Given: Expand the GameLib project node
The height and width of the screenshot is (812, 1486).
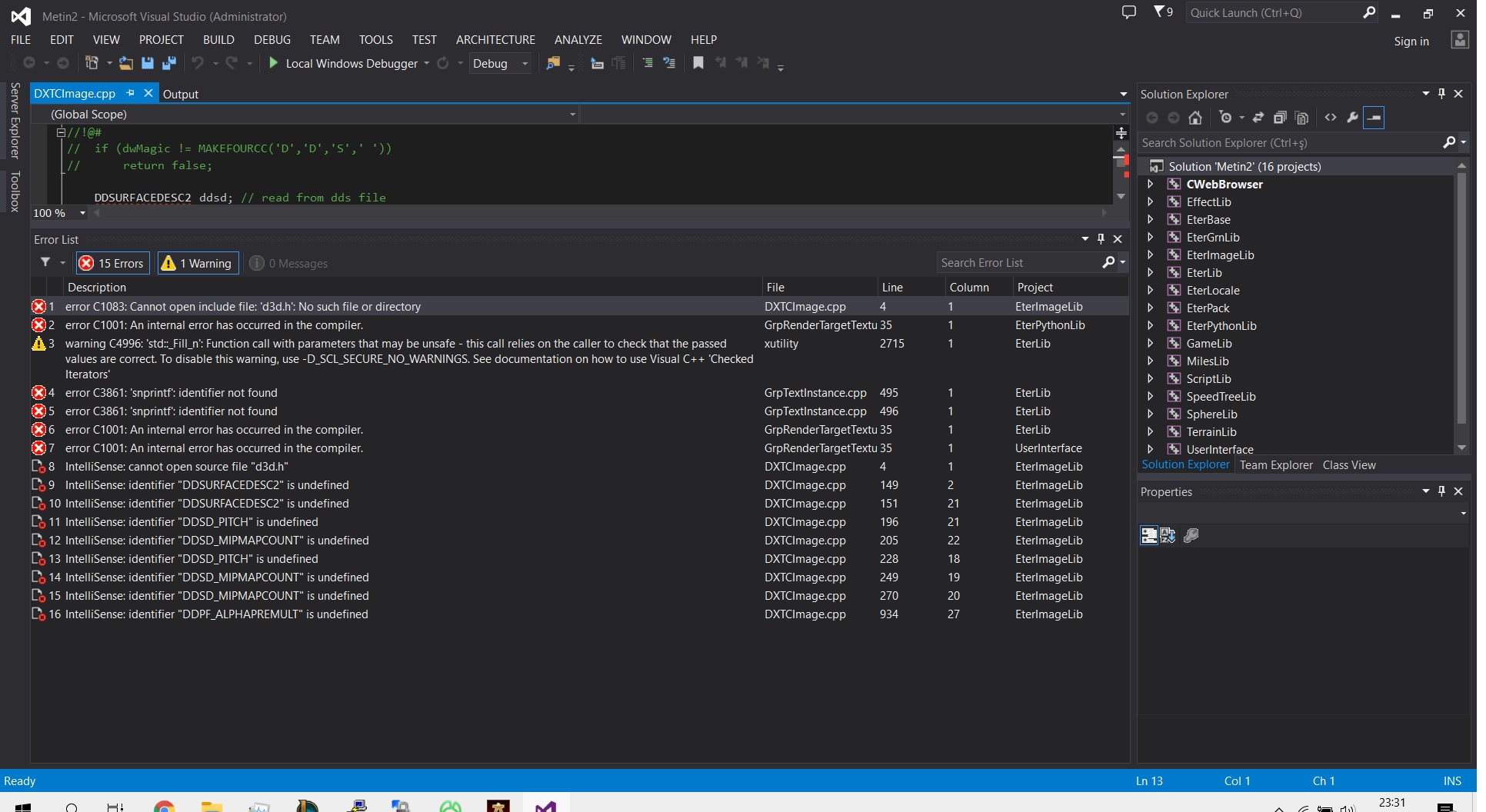Looking at the screenshot, I should point(1151,343).
